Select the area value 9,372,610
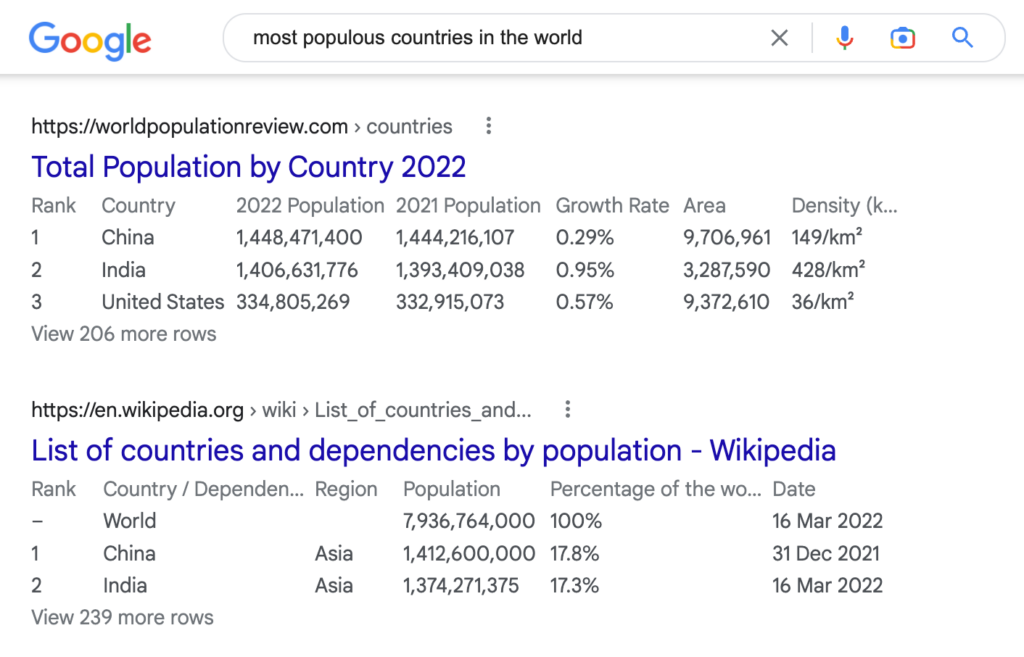 click(x=726, y=302)
